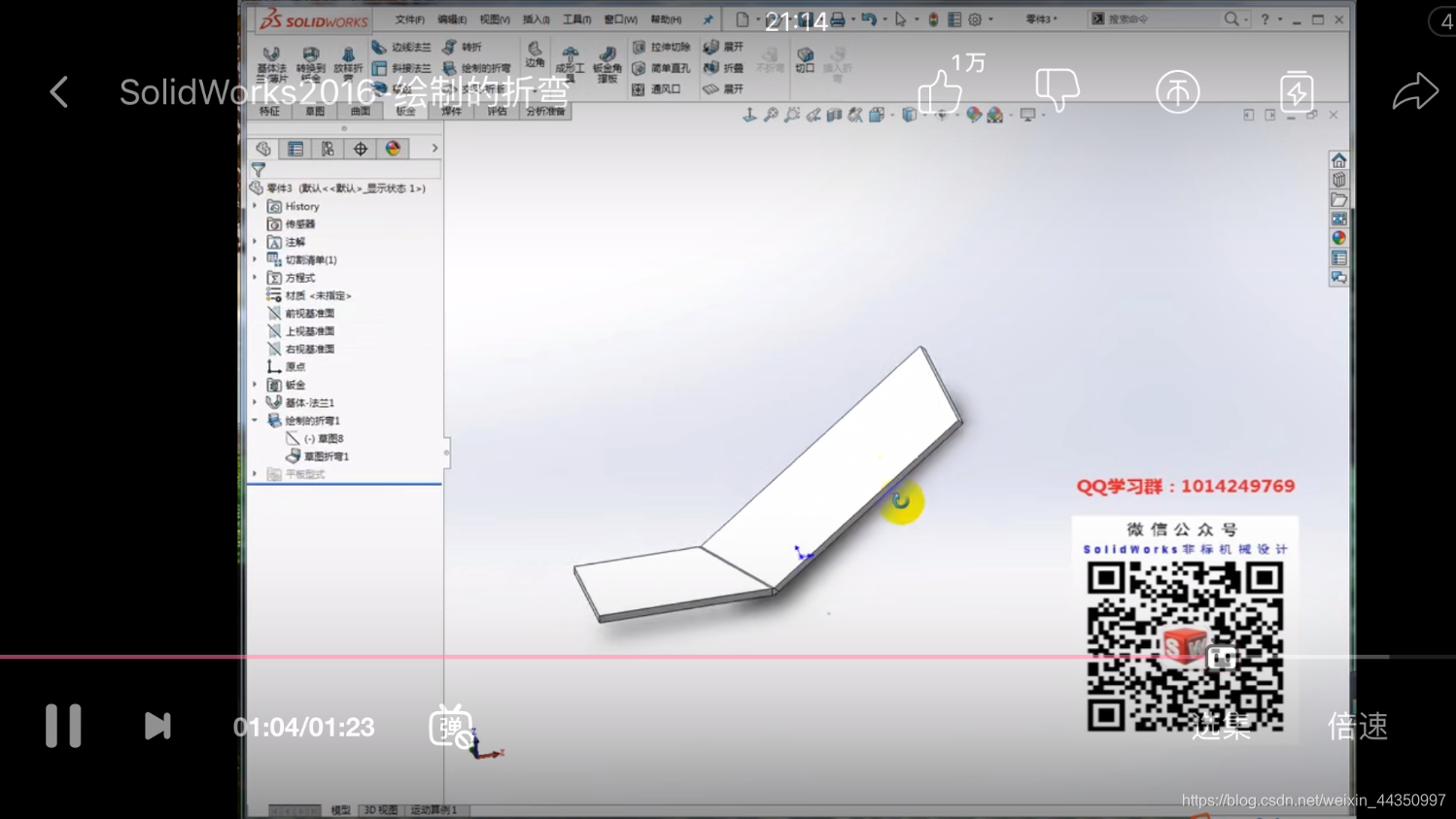Expand the 切割清单(1) node

(x=256, y=259)
